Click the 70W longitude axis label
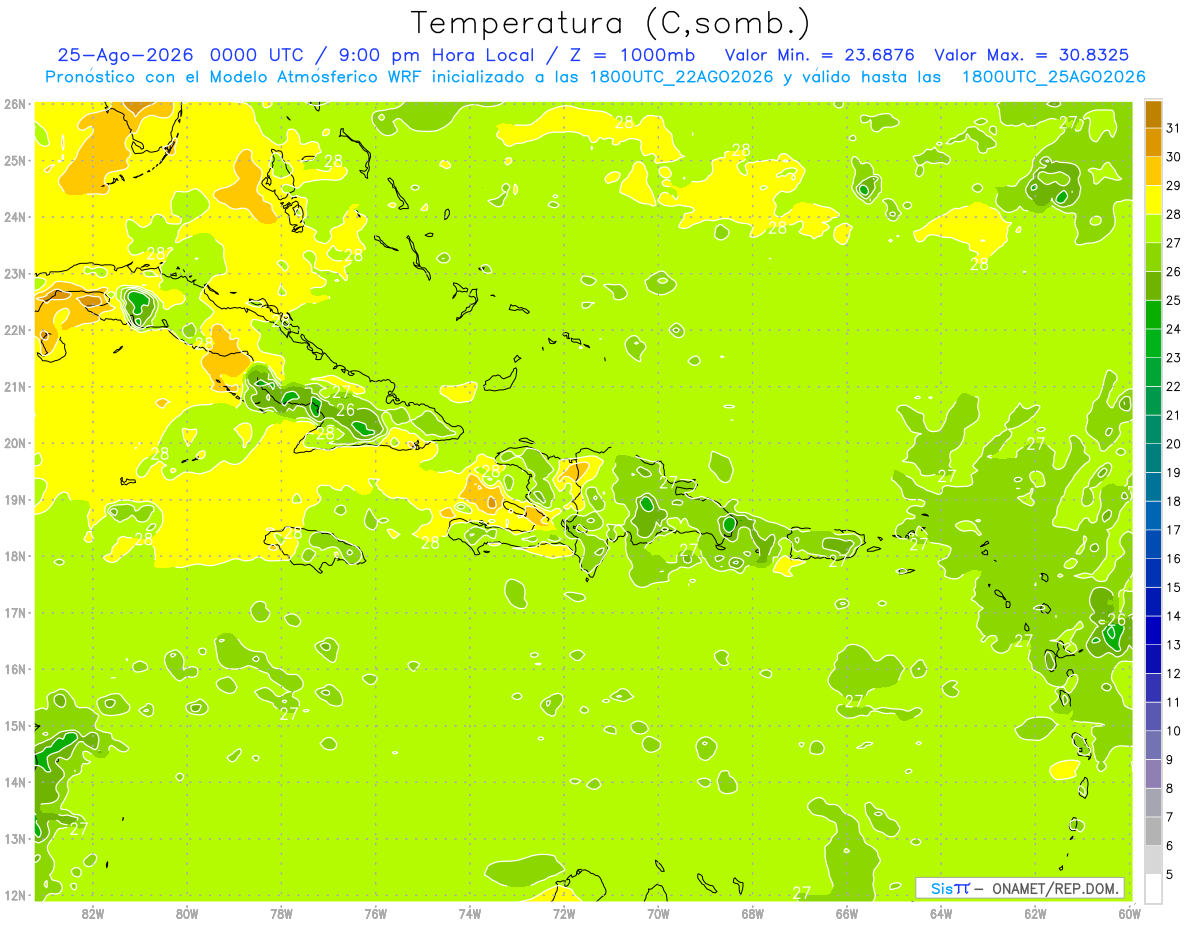1200x927 pixels. pyautogui.click(x=658, y=913)
